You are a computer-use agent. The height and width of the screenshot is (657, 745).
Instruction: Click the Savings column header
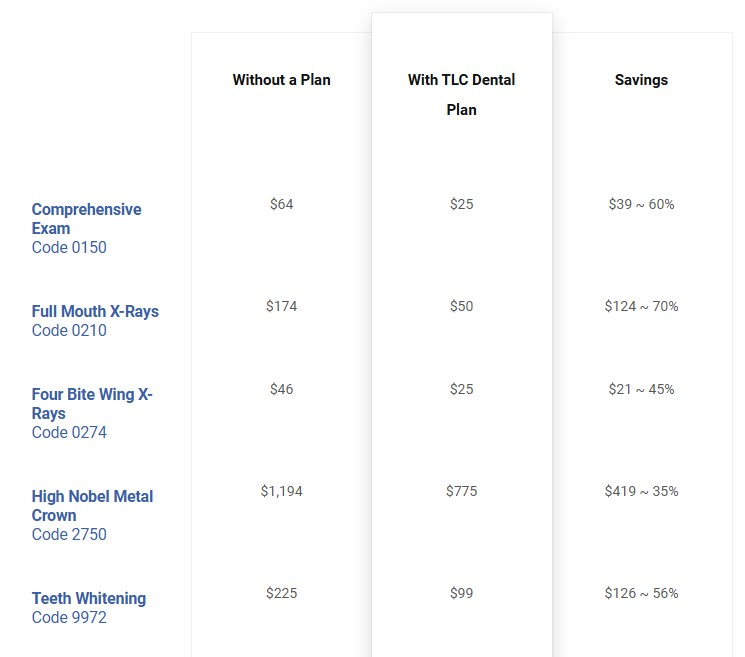point(641,80)
